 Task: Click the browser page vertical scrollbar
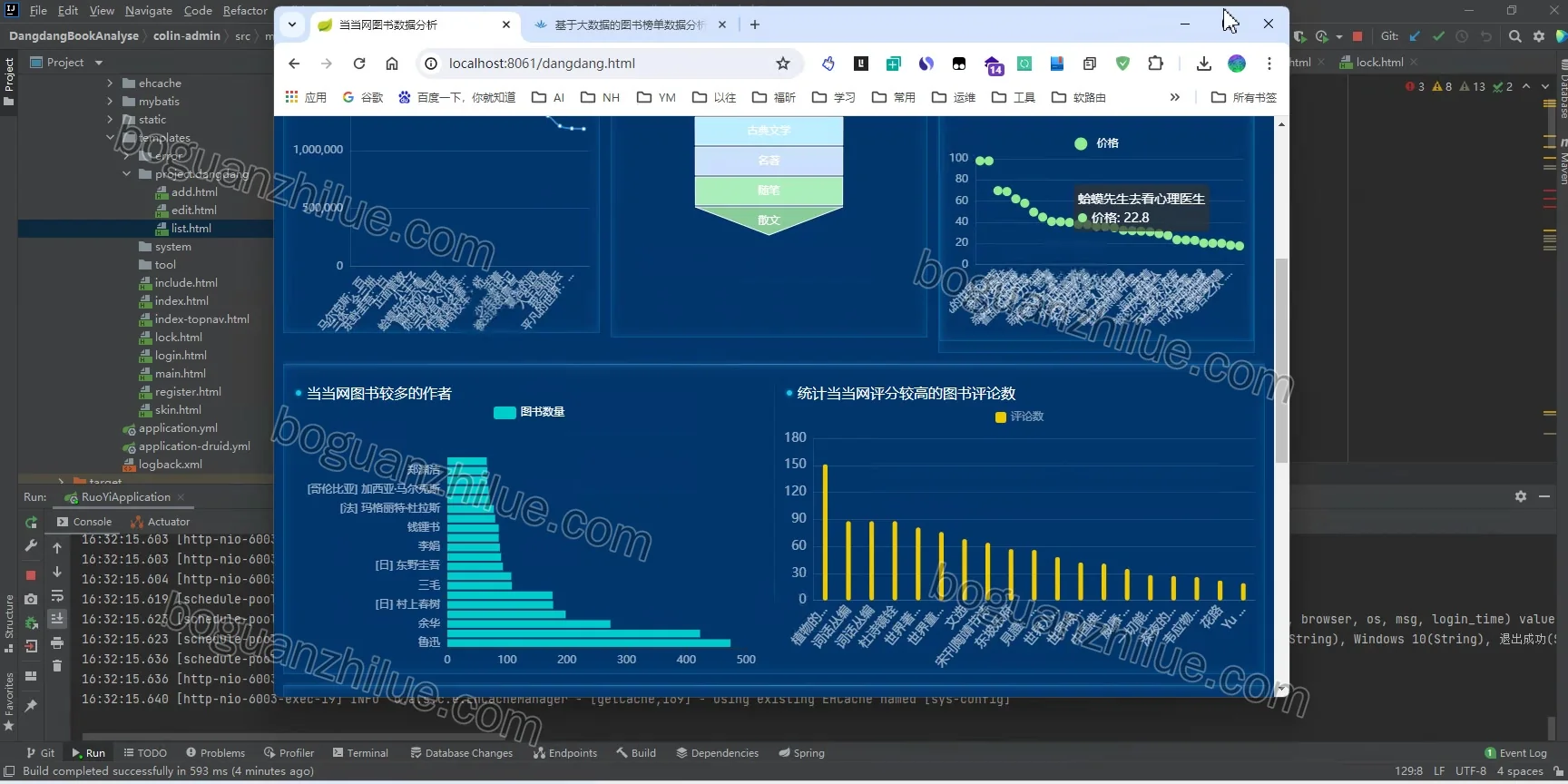tap(1281, 360)
